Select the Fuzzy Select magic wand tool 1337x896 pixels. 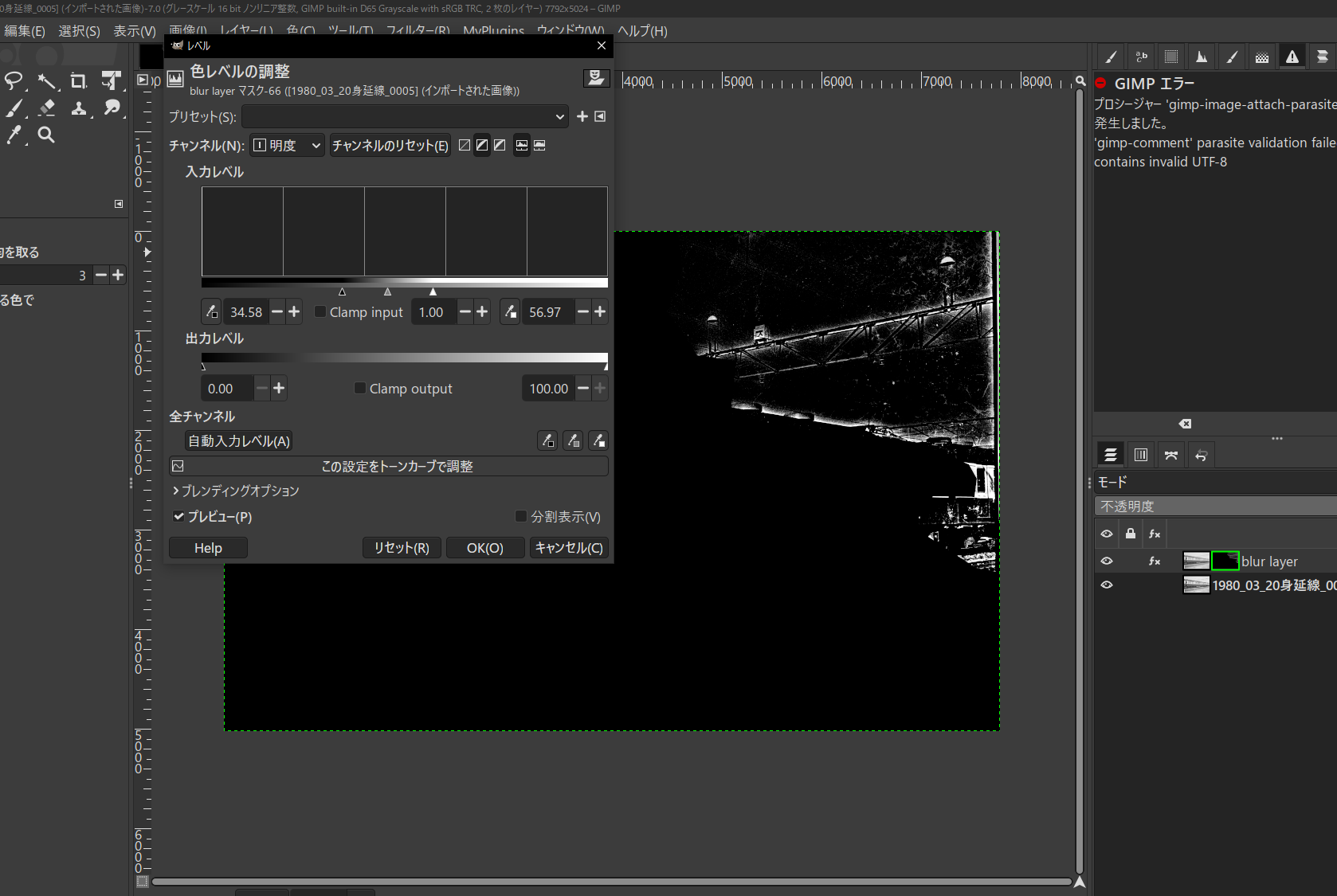pos(47,80)
